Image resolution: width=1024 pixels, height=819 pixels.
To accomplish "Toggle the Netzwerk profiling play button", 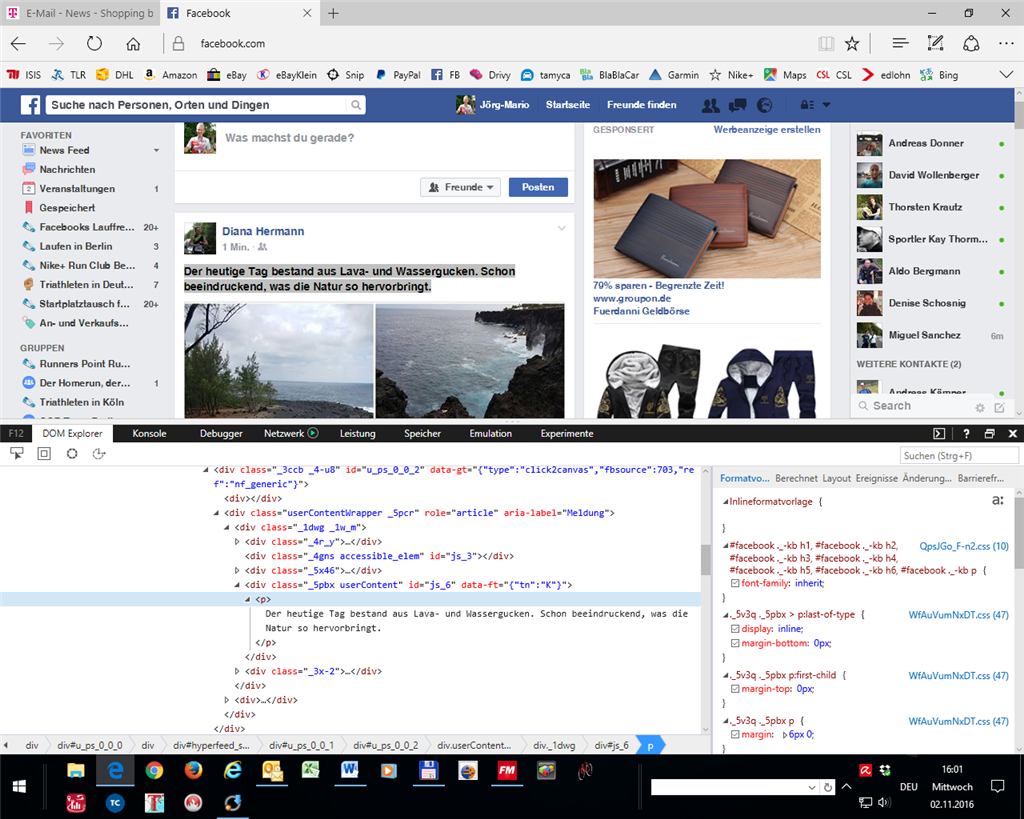I will click(313, 433).
